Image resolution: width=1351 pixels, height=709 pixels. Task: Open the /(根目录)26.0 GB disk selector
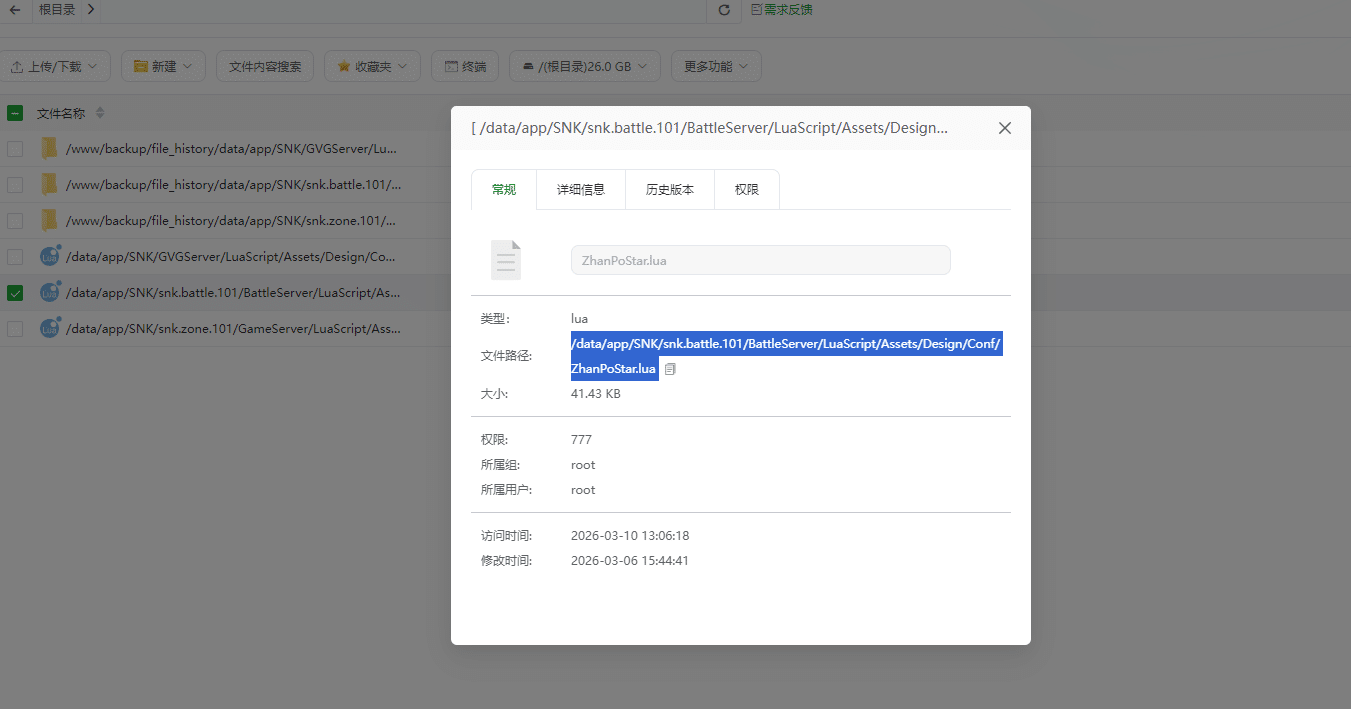(x=584, y=65)
